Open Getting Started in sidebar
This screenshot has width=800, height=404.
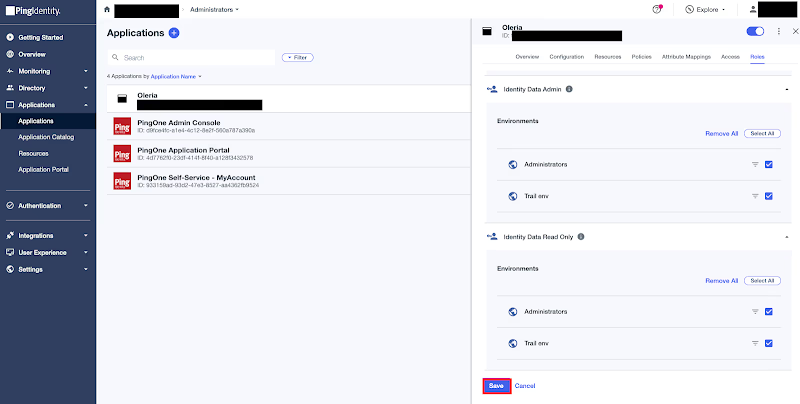[41, 38]
